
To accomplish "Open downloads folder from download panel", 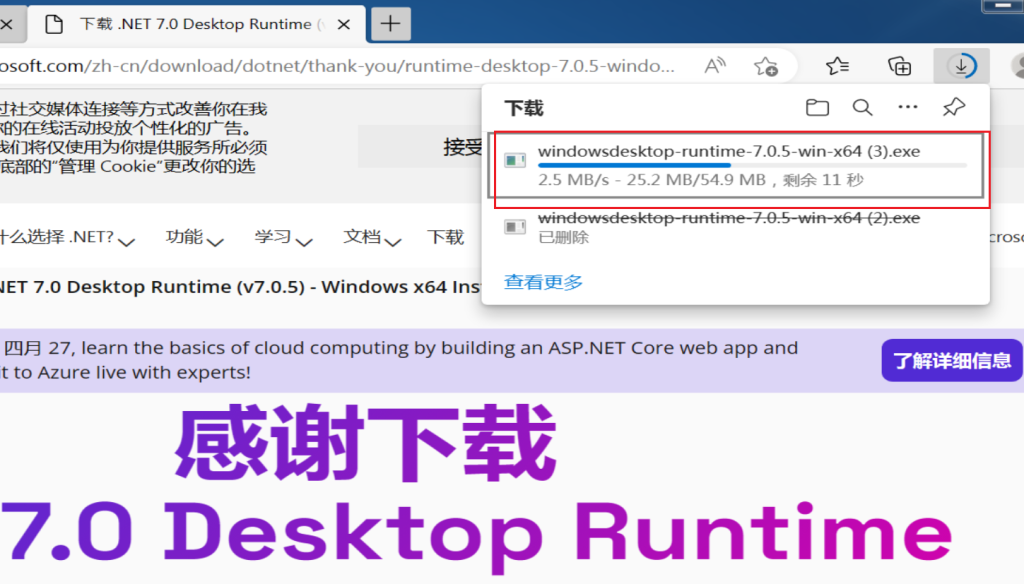I will (817, 107).
